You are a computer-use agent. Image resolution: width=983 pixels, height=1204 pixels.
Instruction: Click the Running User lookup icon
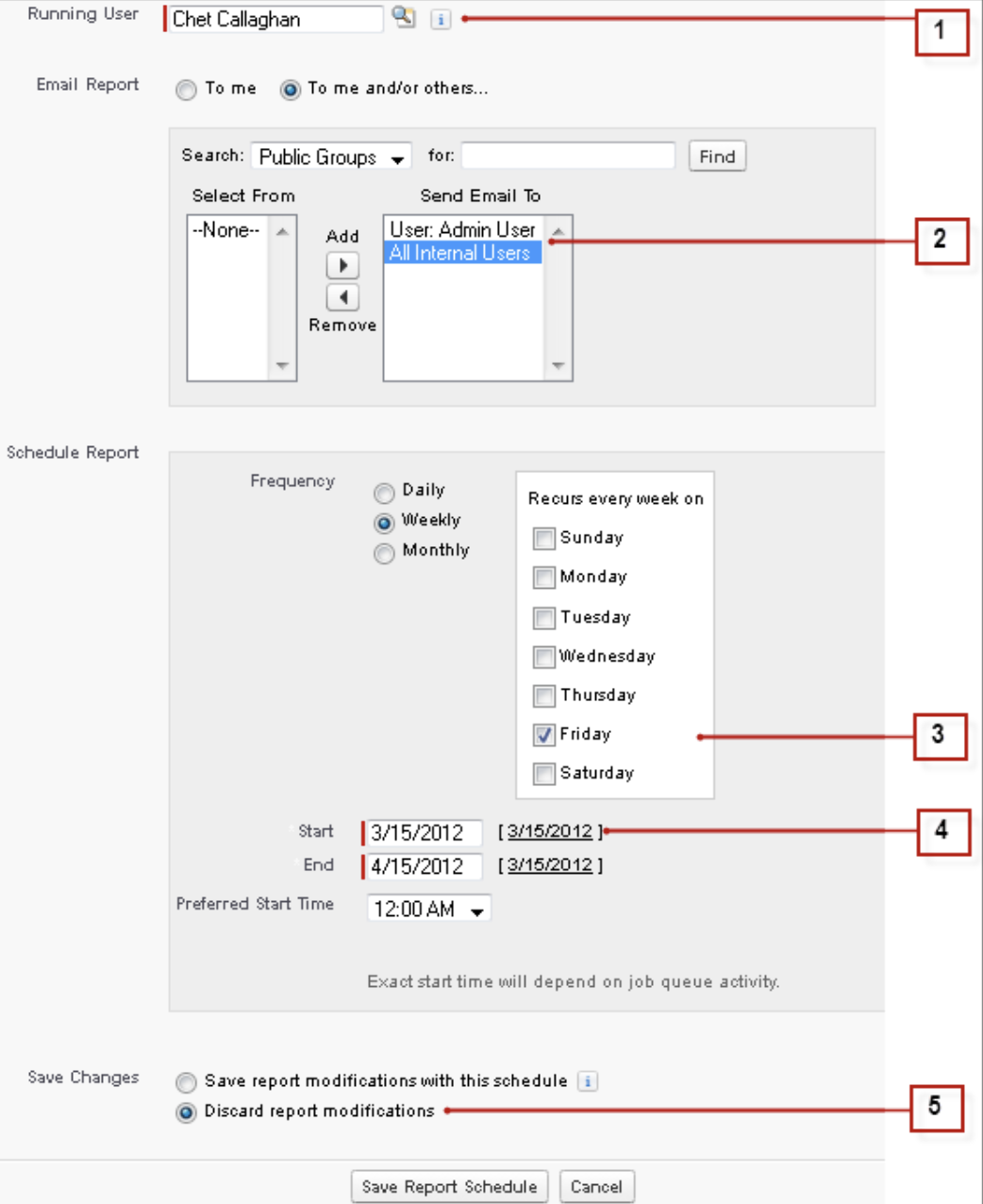point(404,17)
